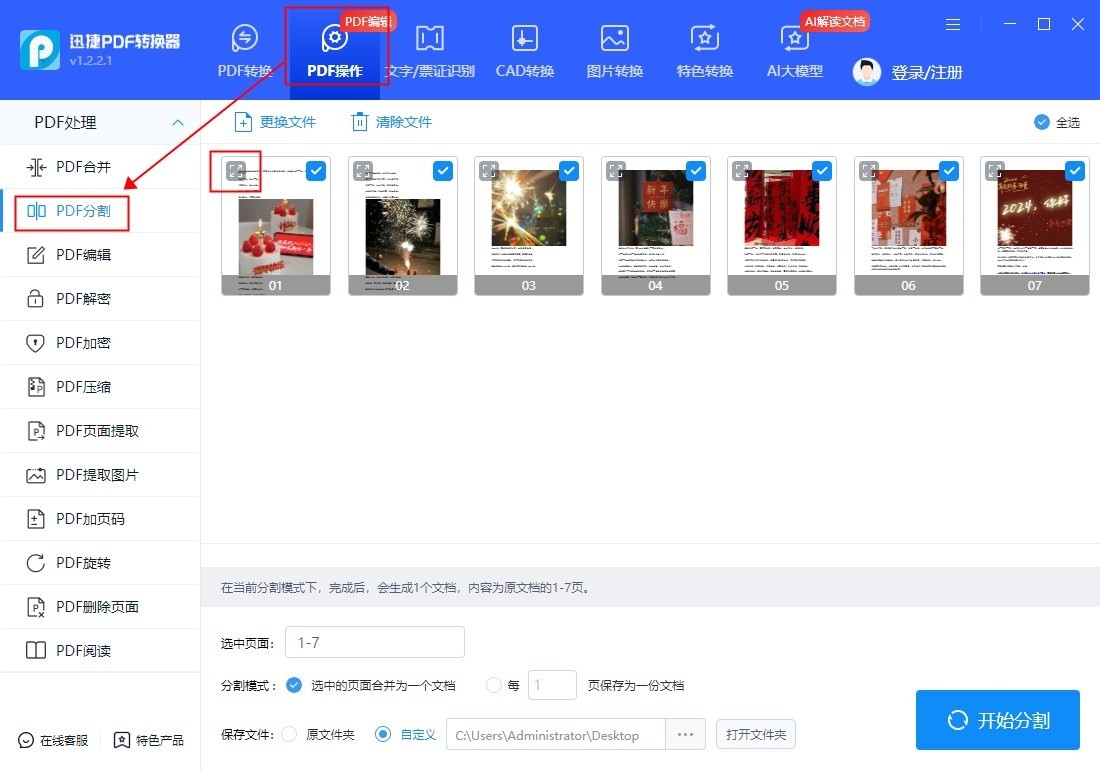1100x770 pixels.
Task: Click the 选中页面 page range field
Action: [374, 641]
